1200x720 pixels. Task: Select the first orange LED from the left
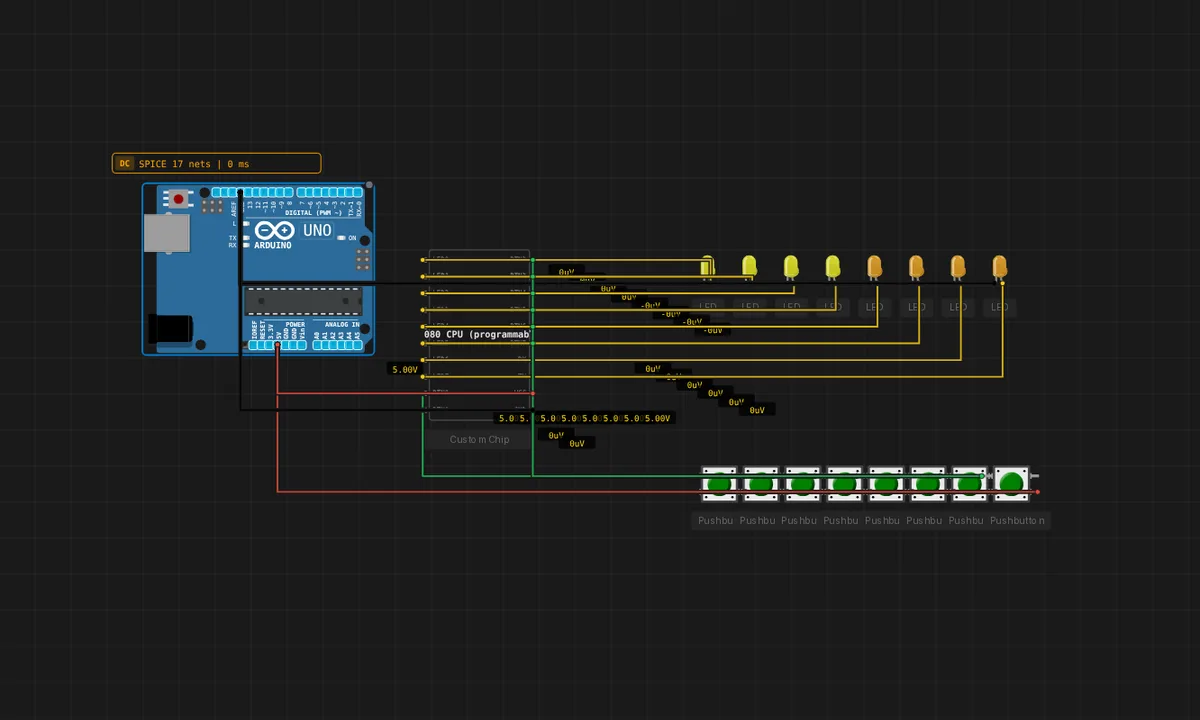874,267
